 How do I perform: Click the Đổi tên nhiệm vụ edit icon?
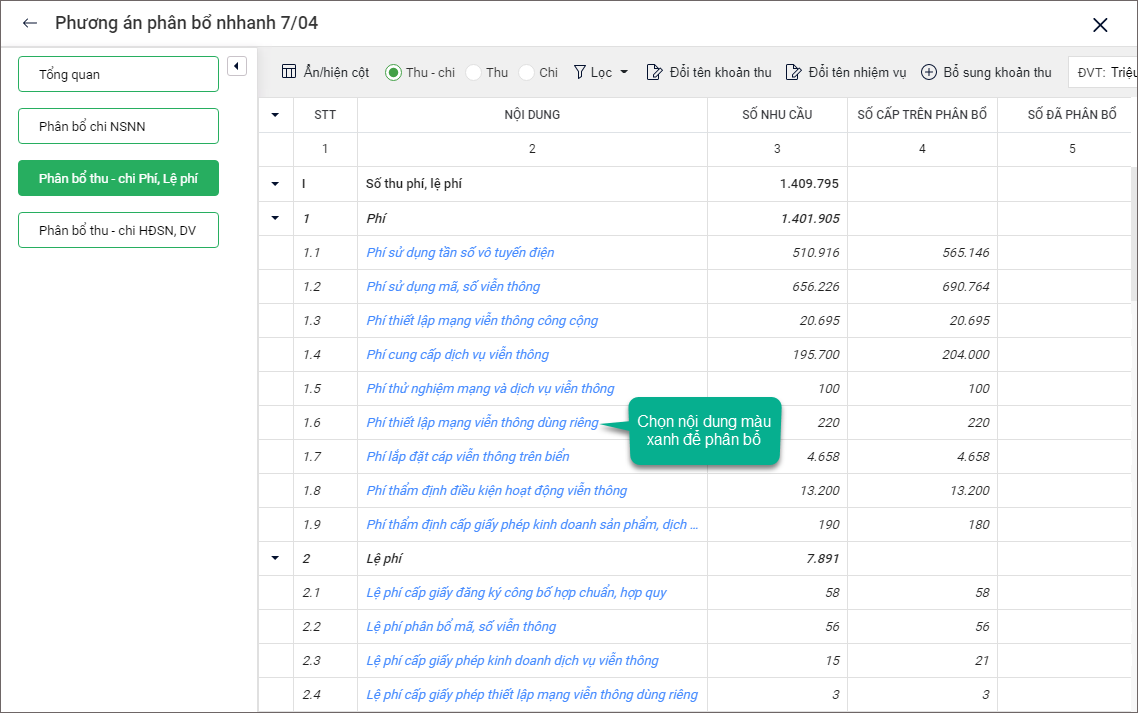(x=793, y=72)
